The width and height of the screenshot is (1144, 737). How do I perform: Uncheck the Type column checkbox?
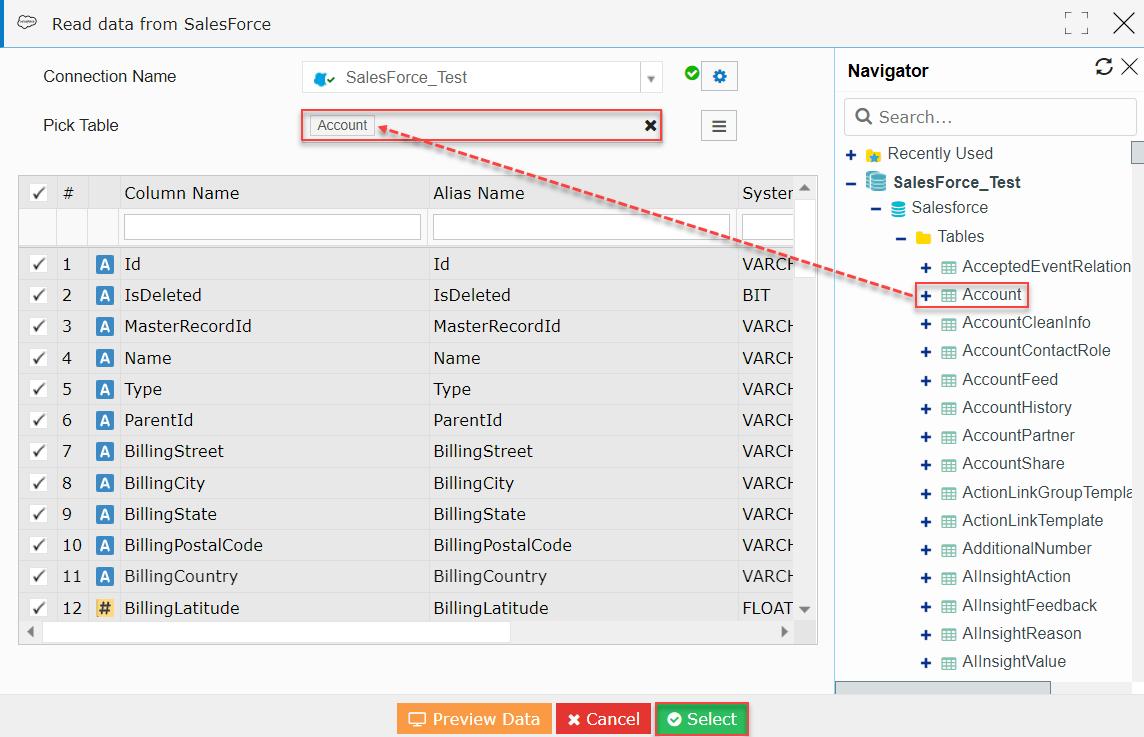39,388
